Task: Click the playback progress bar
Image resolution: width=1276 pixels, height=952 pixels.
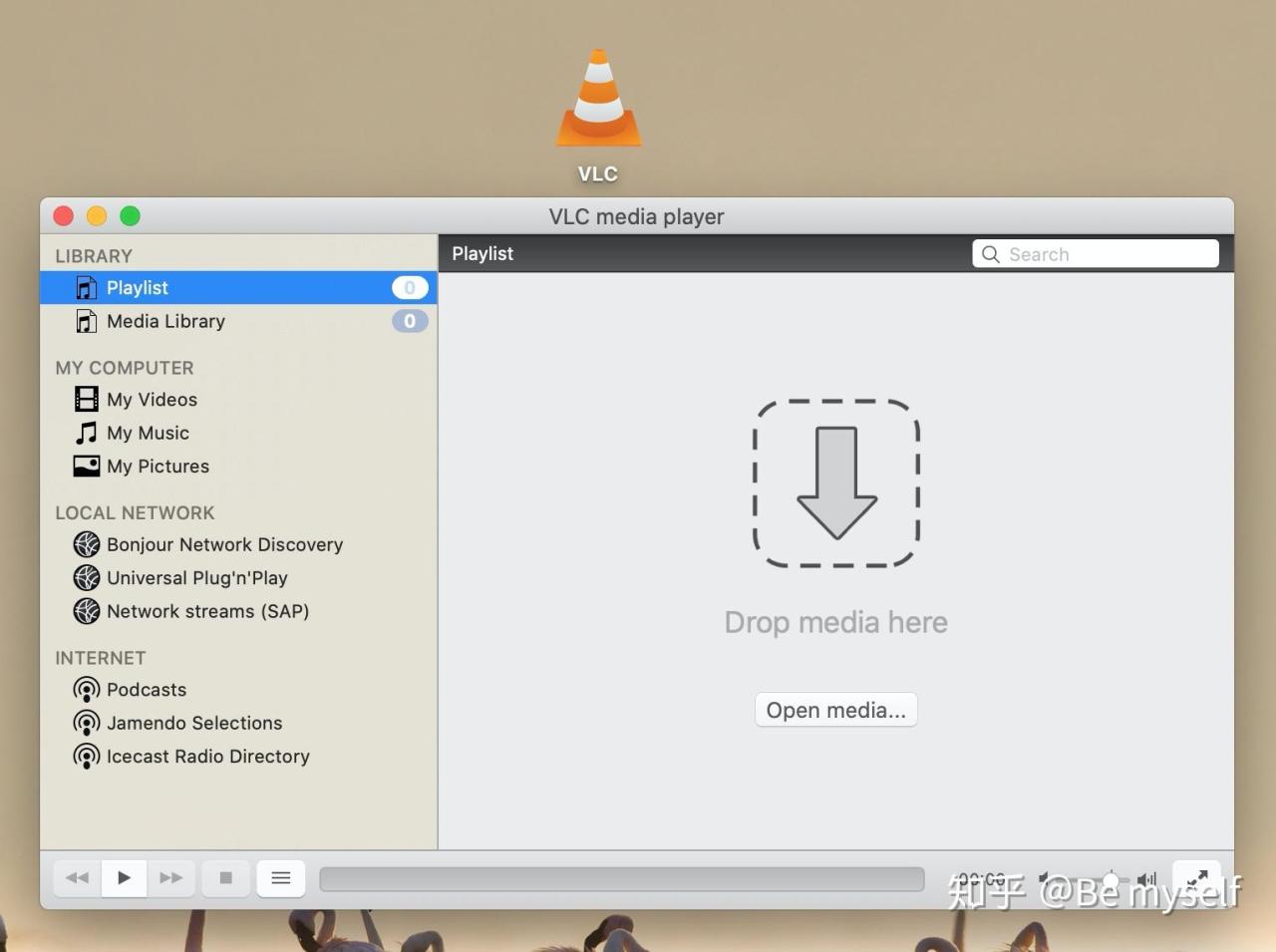Action: coord(622,879)
